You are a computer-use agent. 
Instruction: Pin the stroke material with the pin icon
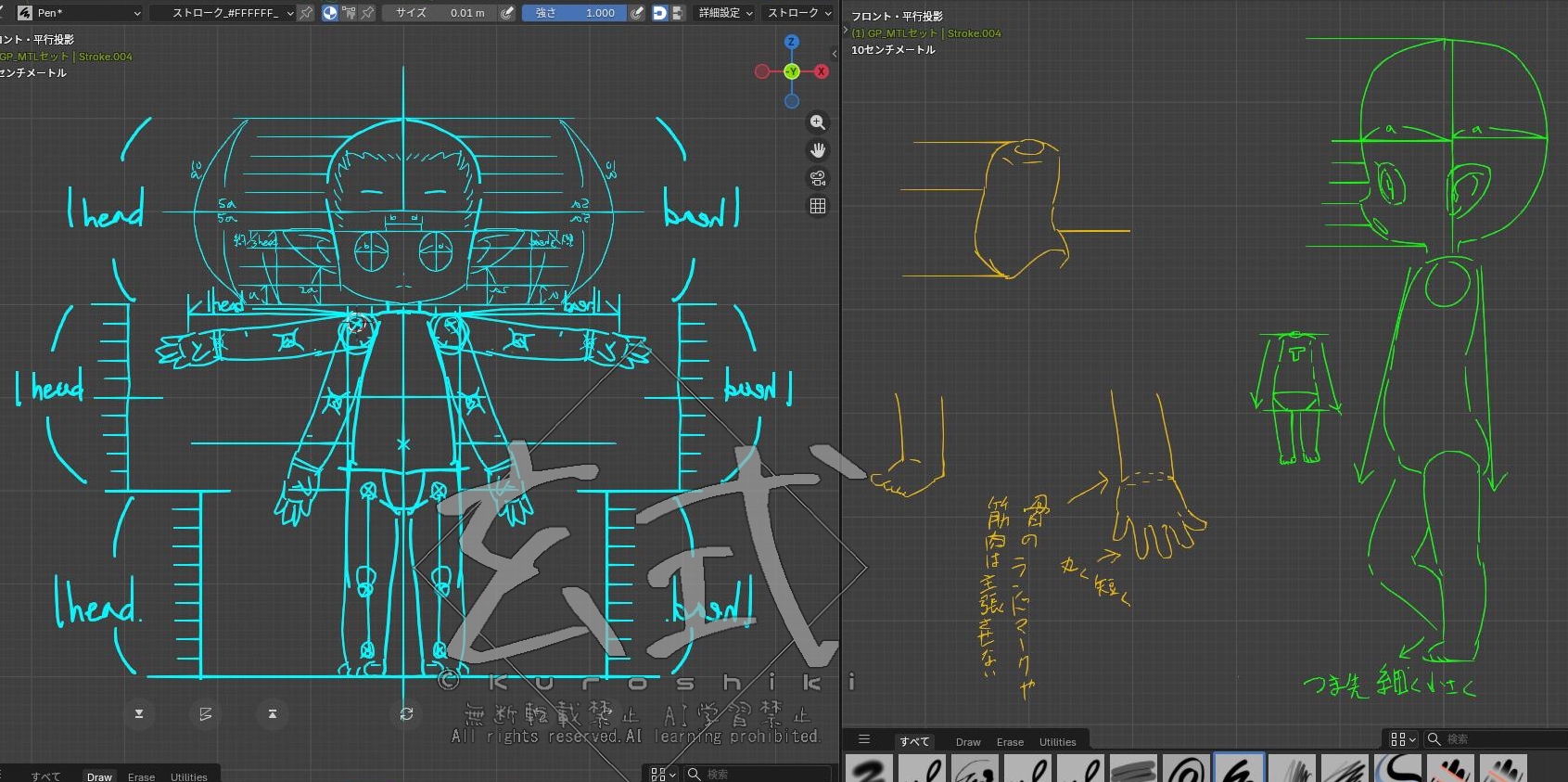pyautogui.click(x=306, y=13)
